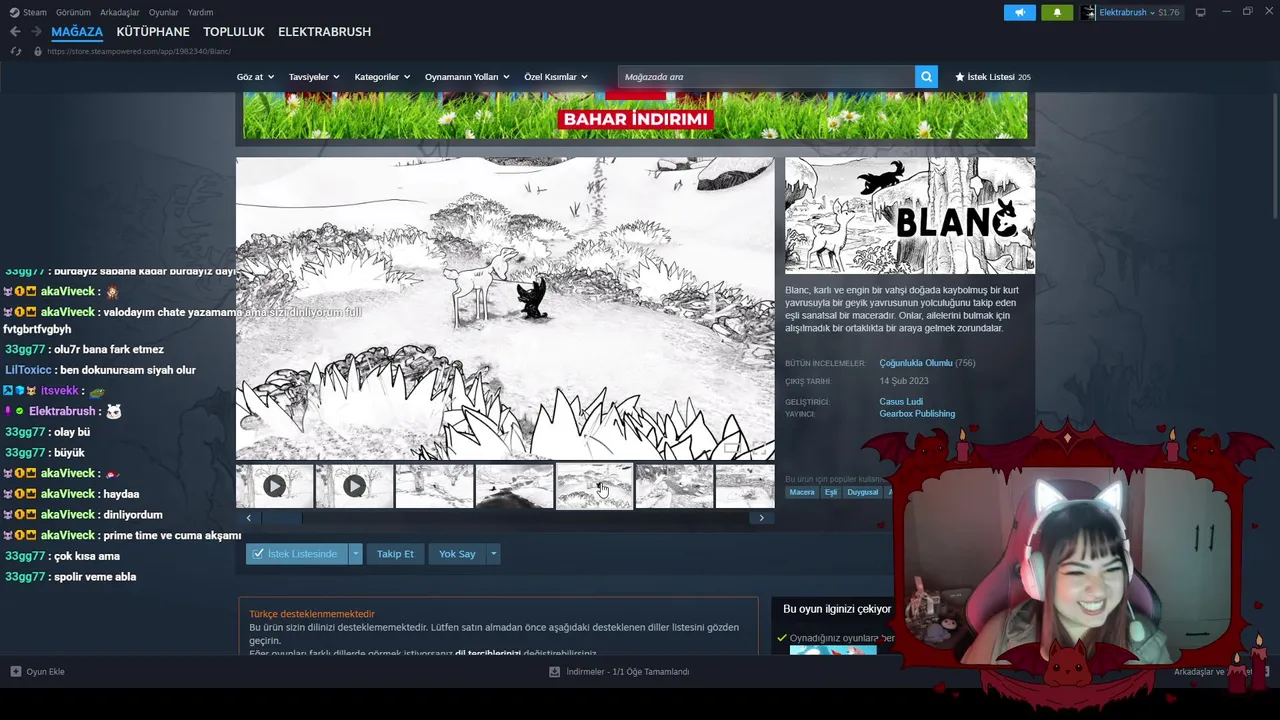Play the second trailer video thumbnail
This screenshot has width=1280, height=720.
[x=354, y=486]
